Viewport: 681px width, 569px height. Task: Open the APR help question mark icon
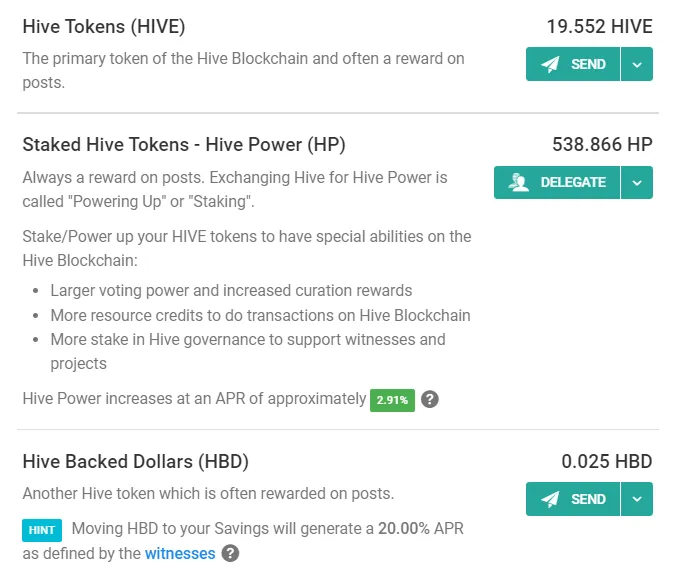click(430, 399)
